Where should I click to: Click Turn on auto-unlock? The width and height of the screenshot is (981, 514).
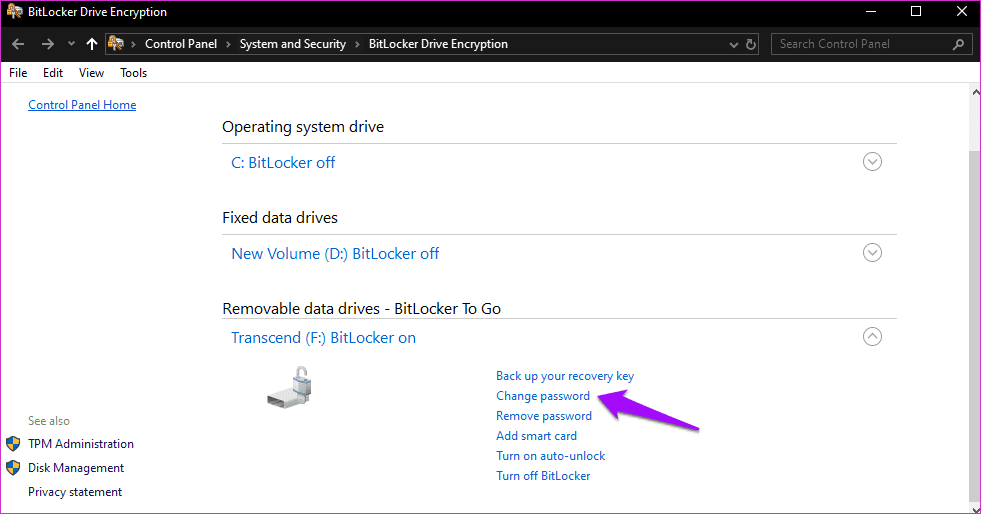pos(551,456)
